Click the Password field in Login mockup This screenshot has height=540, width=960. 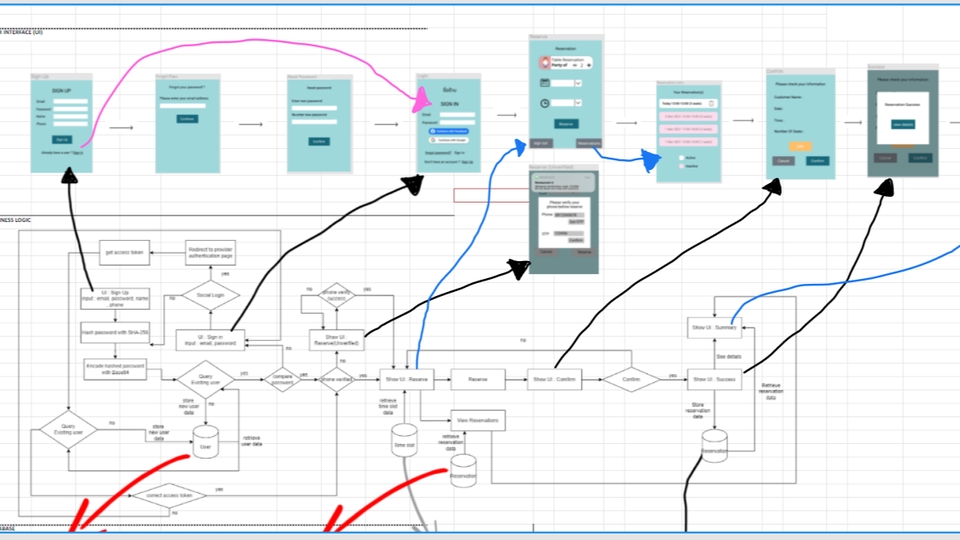tap(457, 122)
